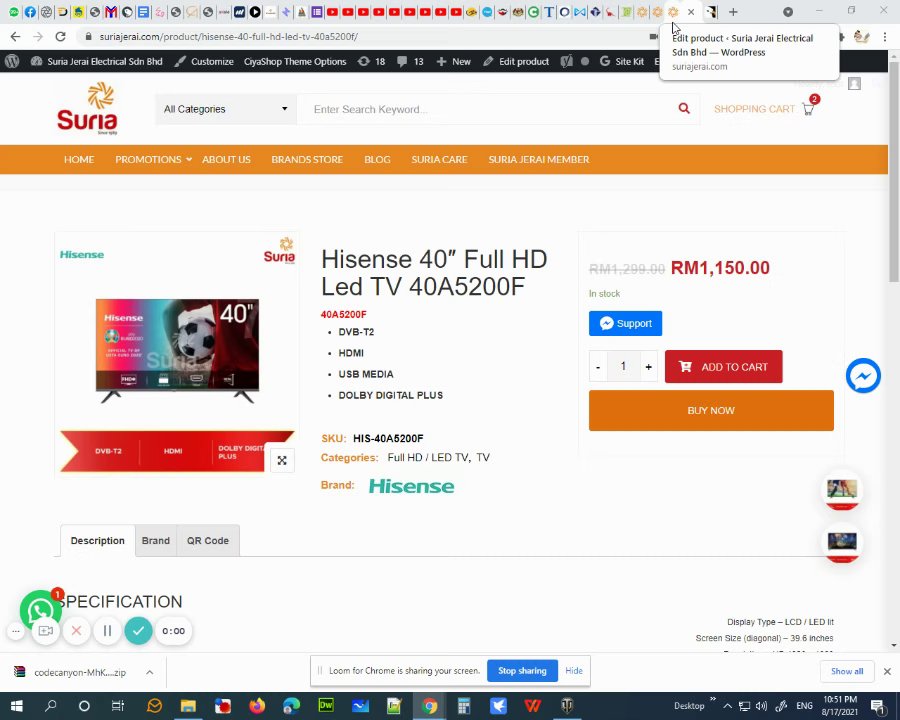Open the WordPress logo menu in admin bar
This screenshot has width=900, height=720.
12,61
